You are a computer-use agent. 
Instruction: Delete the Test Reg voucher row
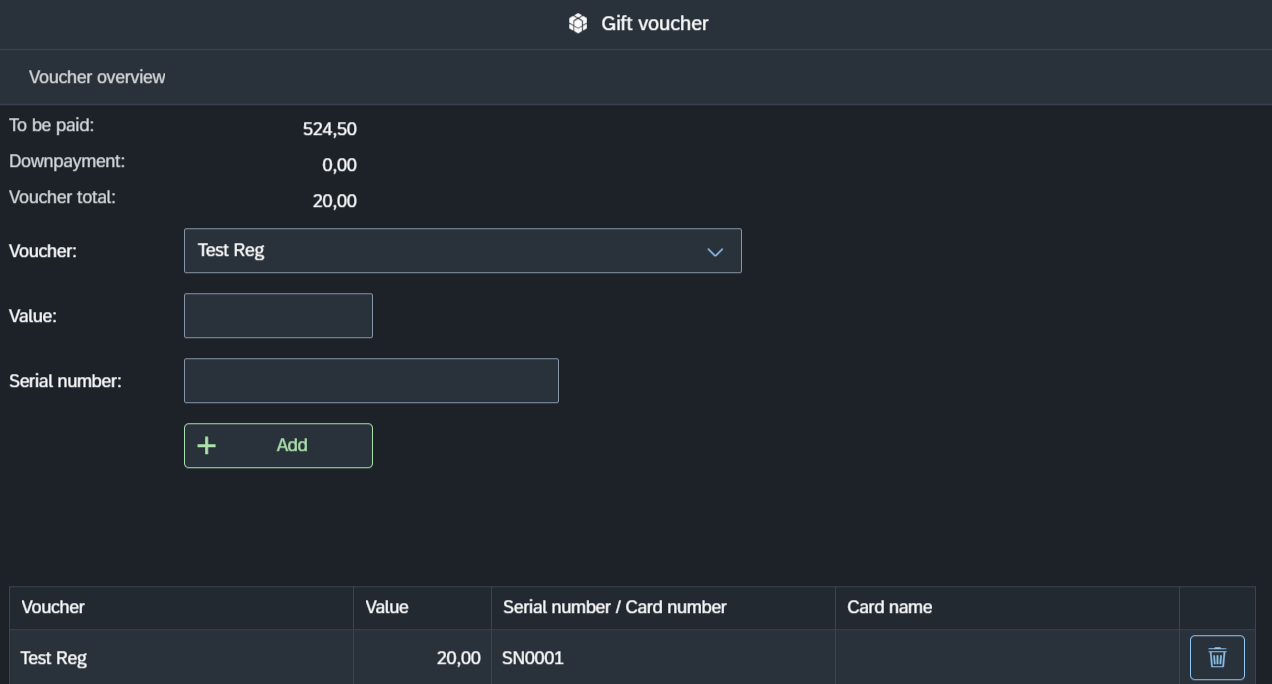1217,657
